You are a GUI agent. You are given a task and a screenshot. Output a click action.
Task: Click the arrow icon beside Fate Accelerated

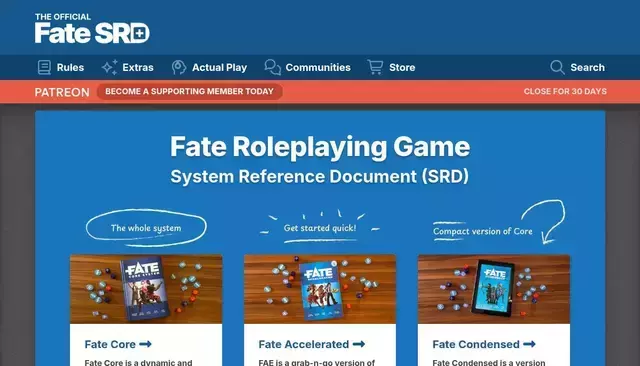coord(359,344)
